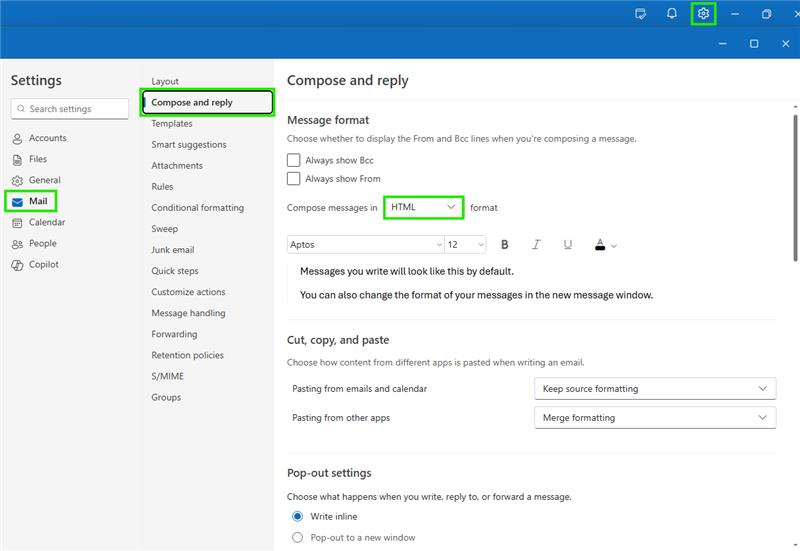Select the Pop-out to a new window option
This screenshot has width=800, height=551.
(297, 537)
